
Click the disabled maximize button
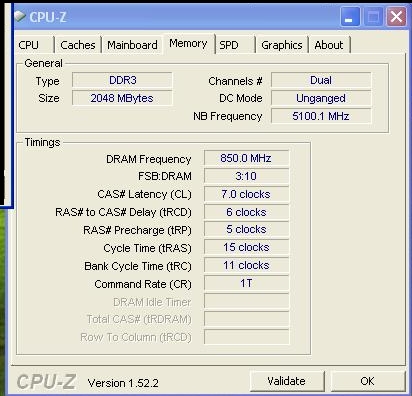click(x=373, y=17)
